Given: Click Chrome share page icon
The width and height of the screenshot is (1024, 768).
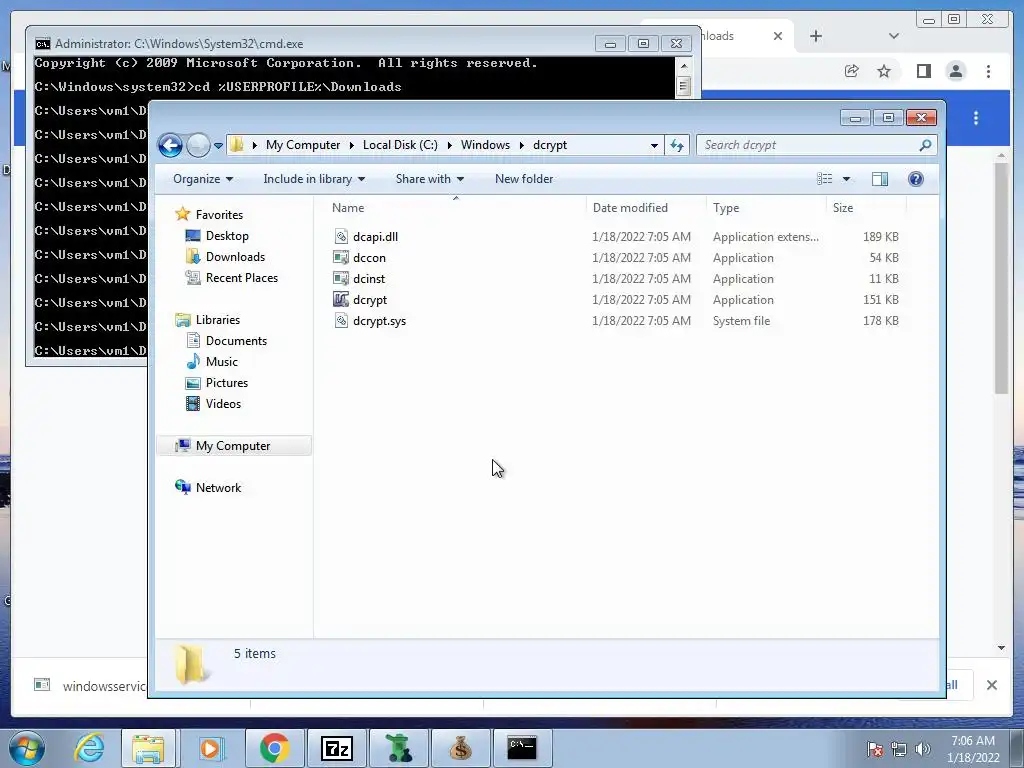Looking at the screenshot, I should coord(851,71).
